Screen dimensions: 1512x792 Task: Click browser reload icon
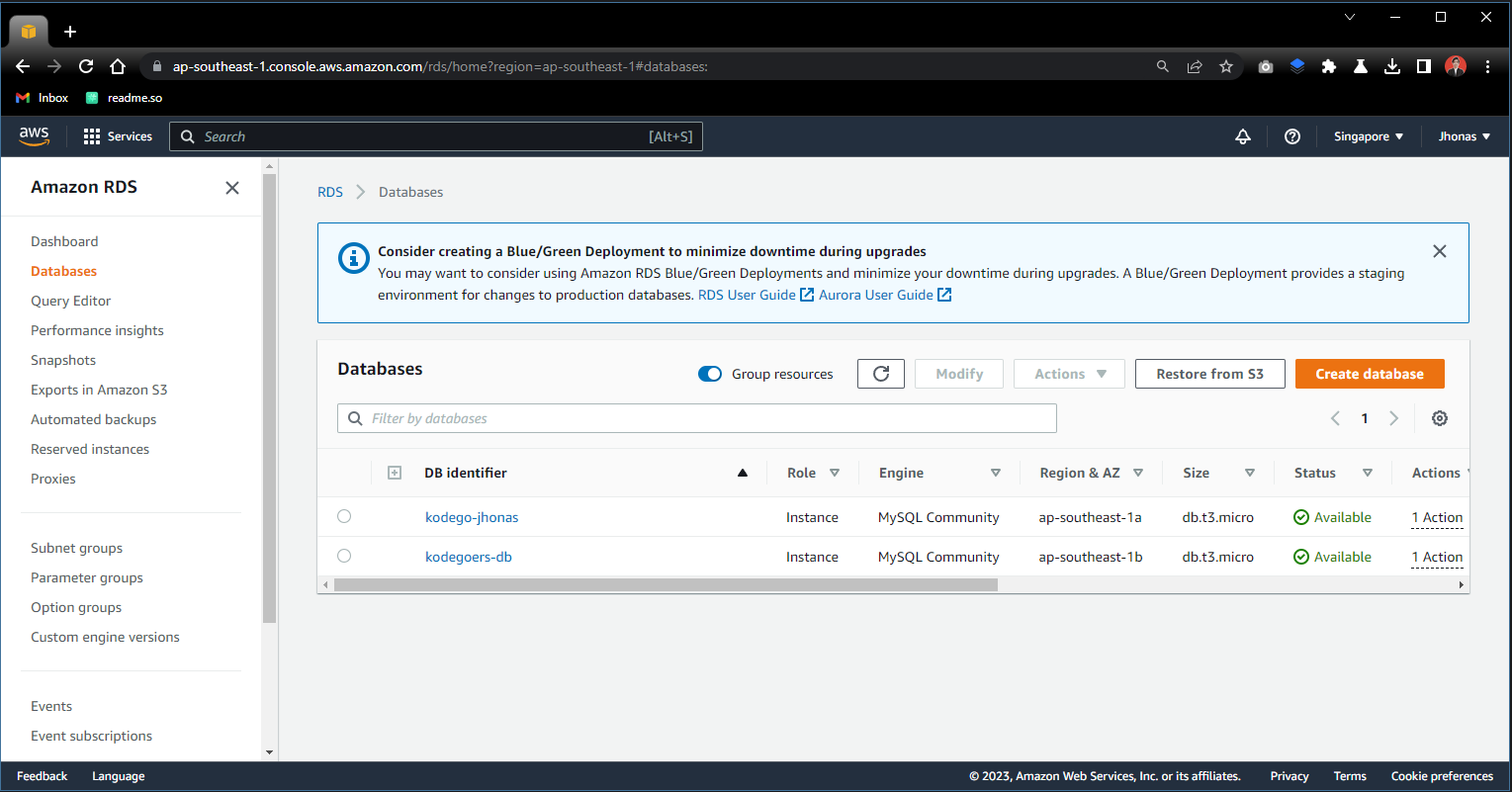point(86,66)
